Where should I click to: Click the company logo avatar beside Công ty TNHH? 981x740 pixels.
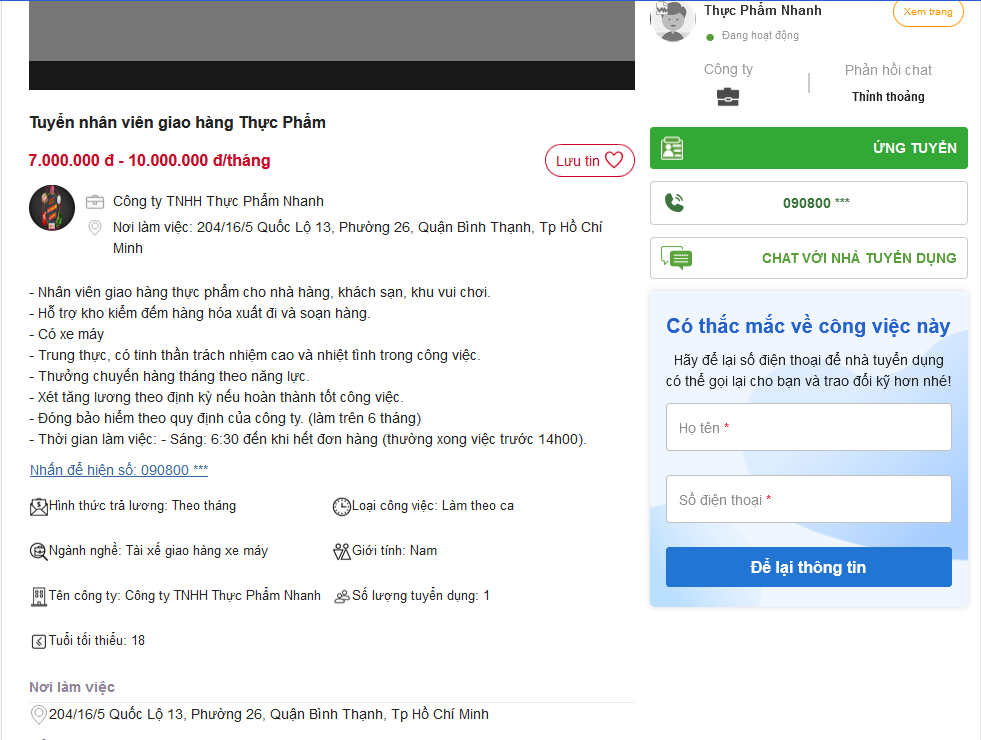[52, 208]
